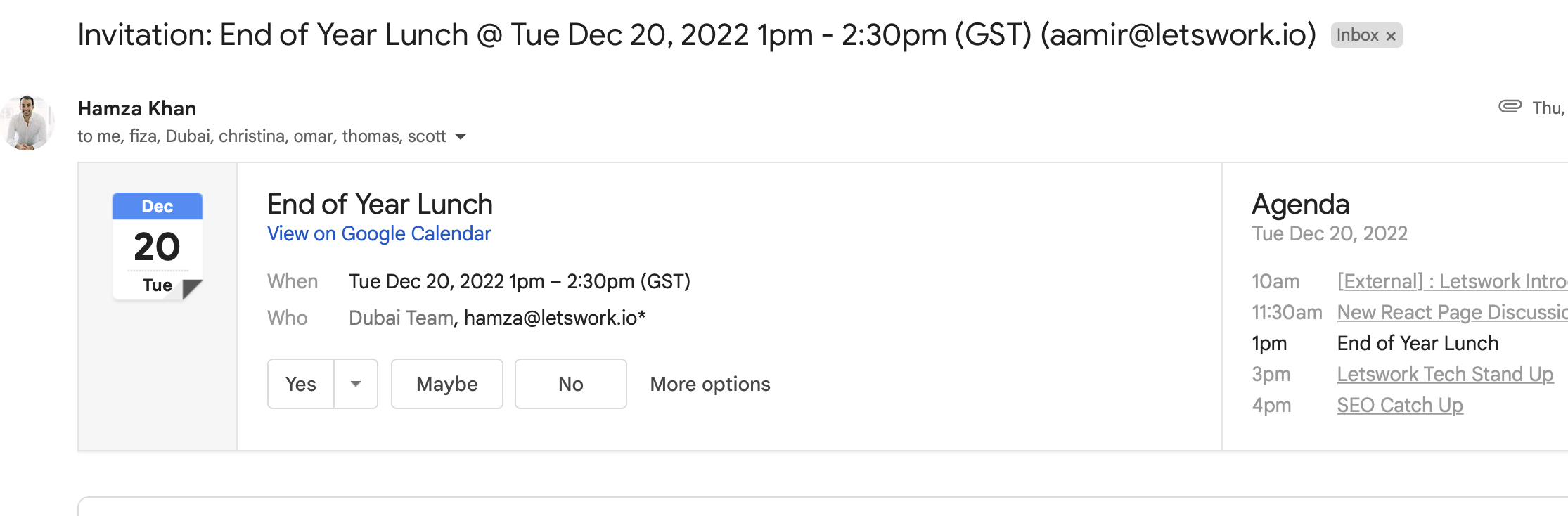Respond Yes to the lunch invitation

point(301,384)
